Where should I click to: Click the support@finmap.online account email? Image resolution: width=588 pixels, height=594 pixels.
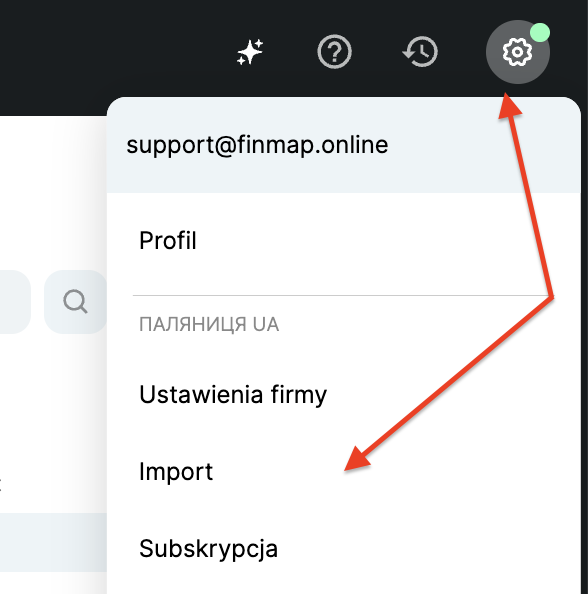click(257, 145)
